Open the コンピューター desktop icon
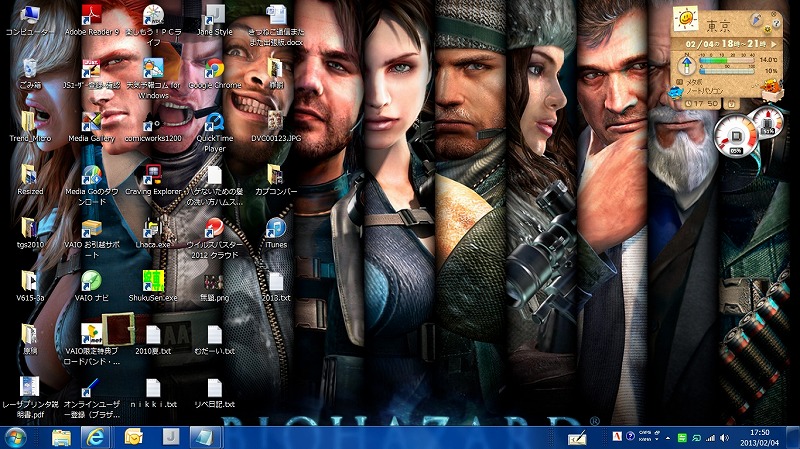The height and width of the screenshot is (449, 800). tap(30, 20)
